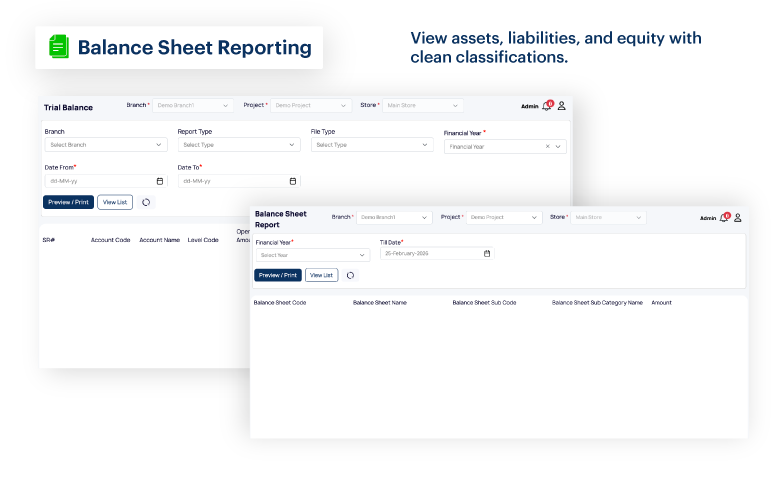The image size is (780, 490).
Task: Expand Select Year dropdown in Balance Sheet Report
Action: (313, 255)
